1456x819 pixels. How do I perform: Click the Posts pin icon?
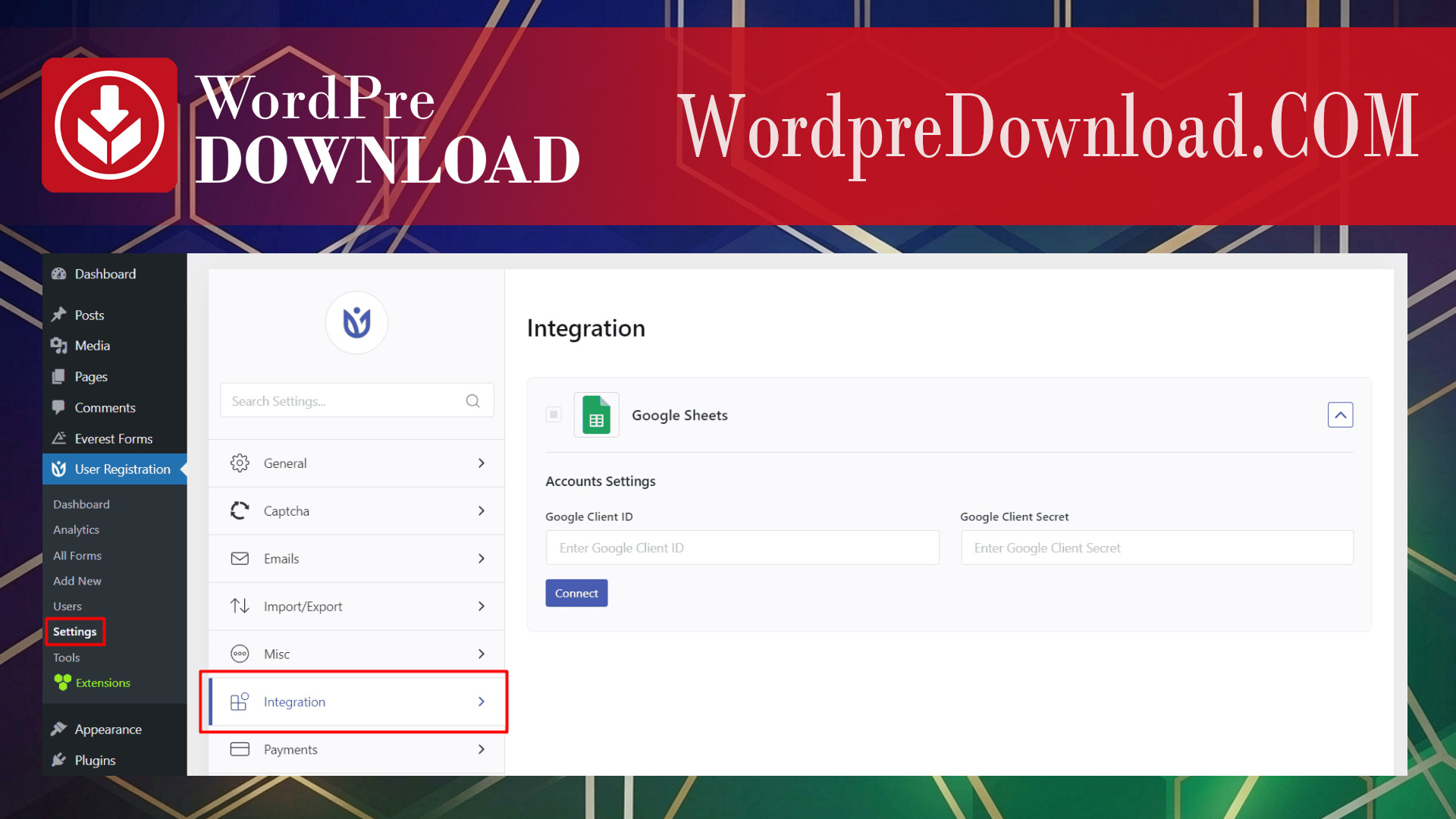point(59,315)
